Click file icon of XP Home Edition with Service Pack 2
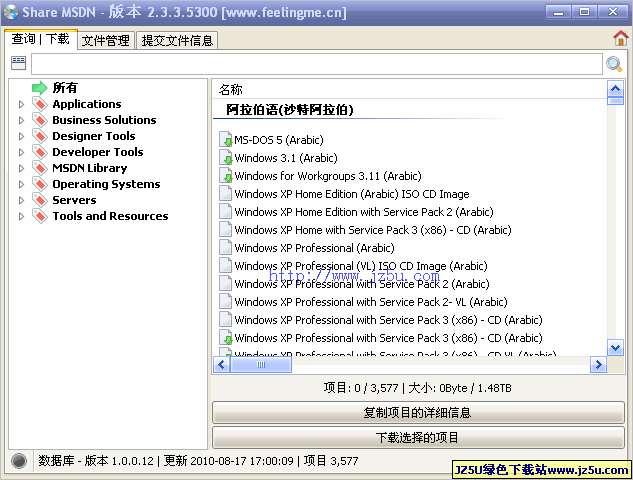 225,212
